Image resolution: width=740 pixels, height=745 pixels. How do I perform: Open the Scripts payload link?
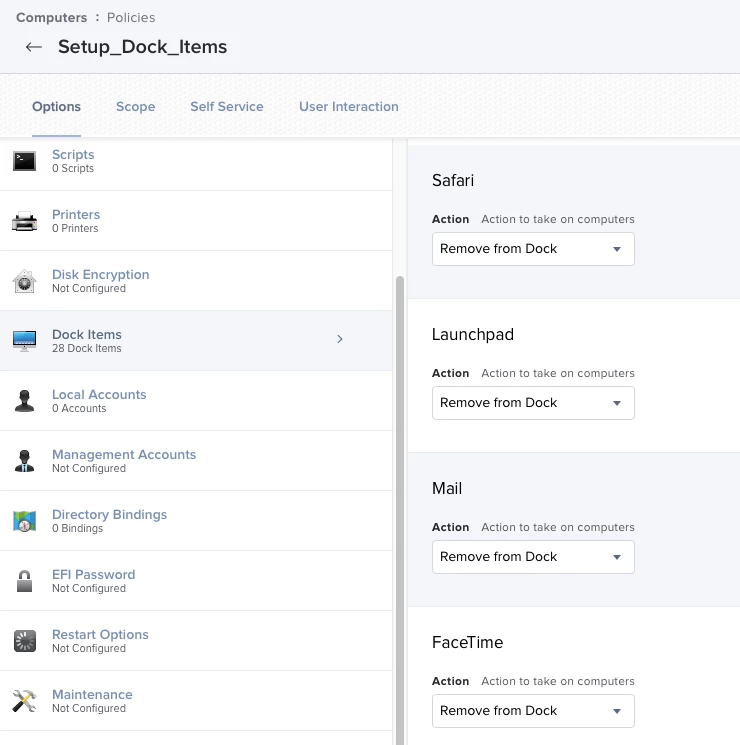(73, 154)
